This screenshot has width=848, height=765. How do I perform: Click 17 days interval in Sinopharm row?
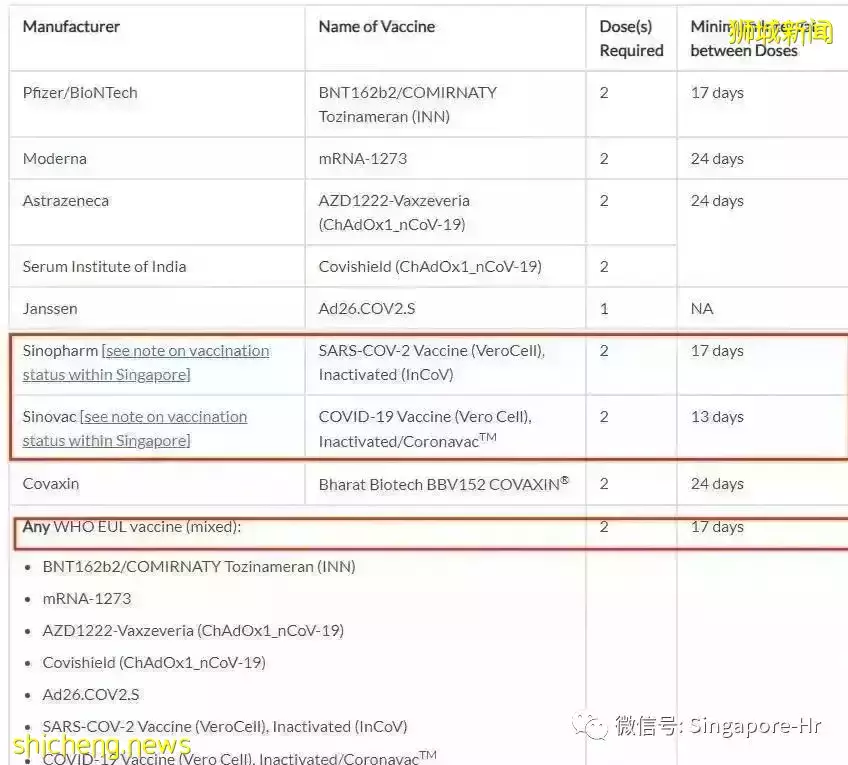pyautogui.click(x=717, y=351)
